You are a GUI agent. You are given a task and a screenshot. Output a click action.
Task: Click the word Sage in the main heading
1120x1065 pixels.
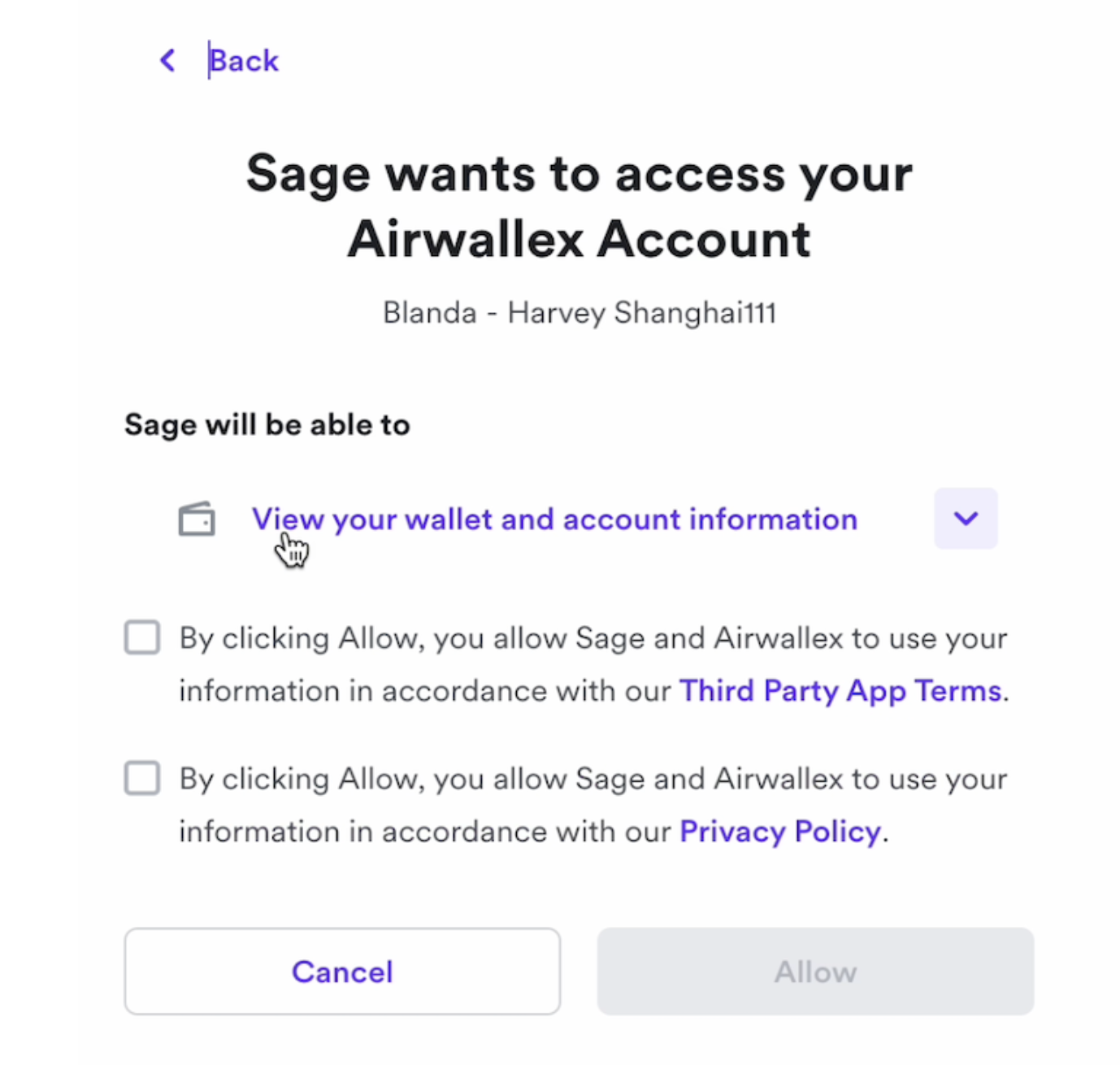pyautogui.click(x=309, y=174)
